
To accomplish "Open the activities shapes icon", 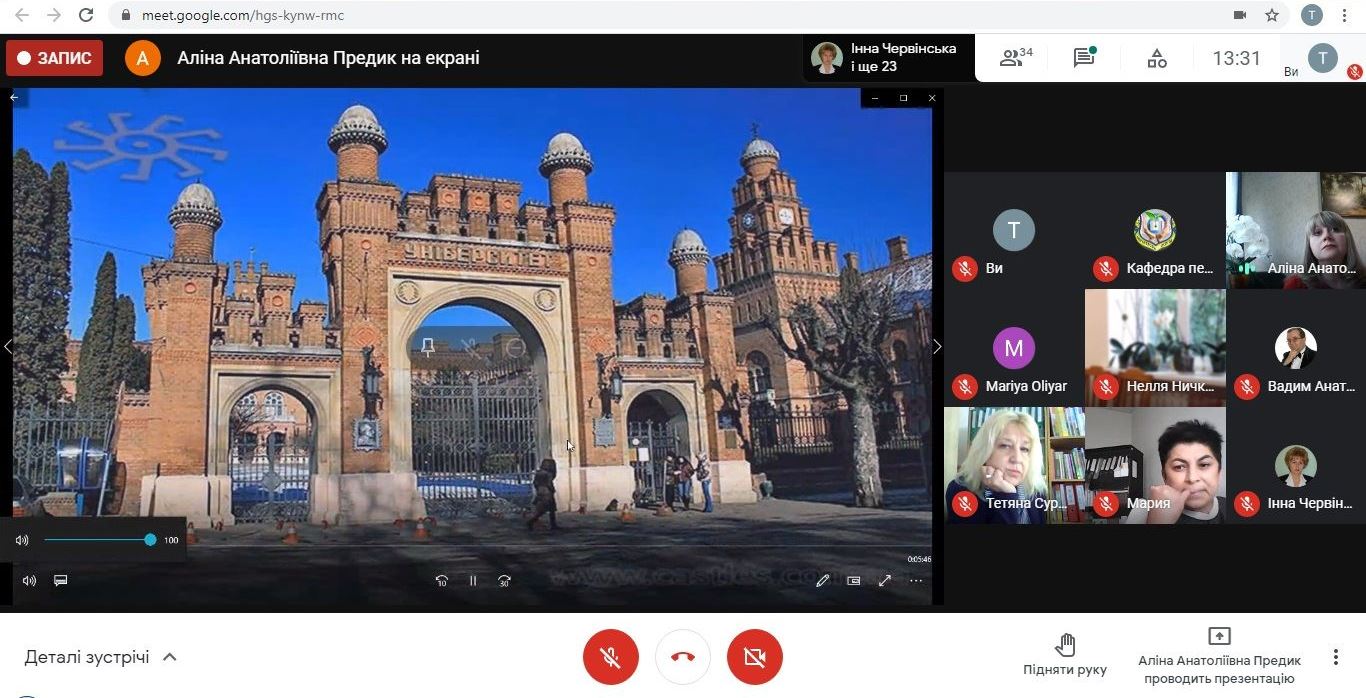I will pyautogui.click(x=1157, y=58).
